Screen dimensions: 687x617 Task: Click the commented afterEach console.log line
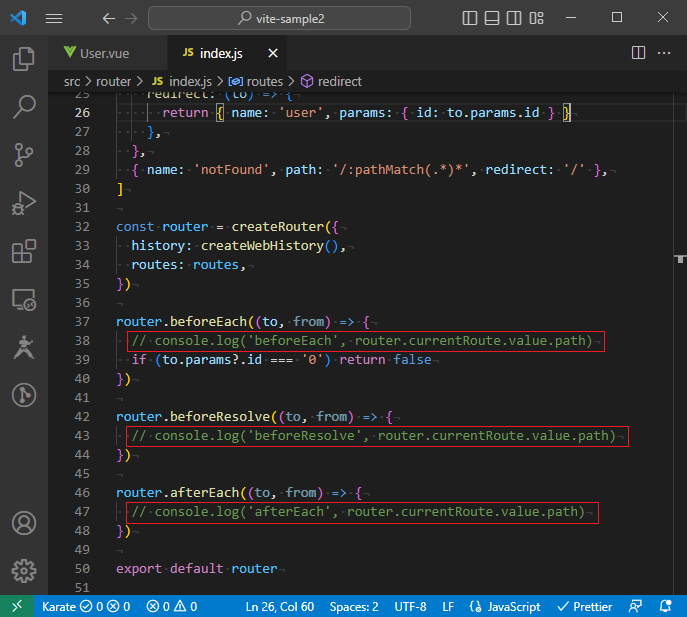click(x=358, y=512)
